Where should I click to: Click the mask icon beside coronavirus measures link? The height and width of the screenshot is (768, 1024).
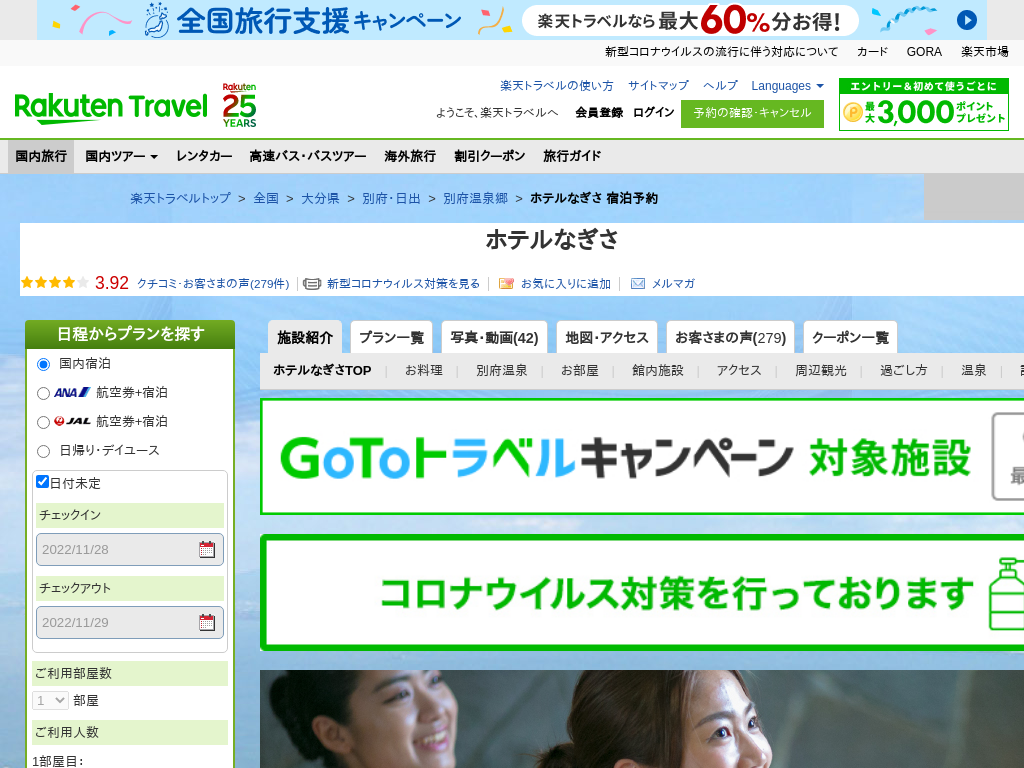[312, 283]
